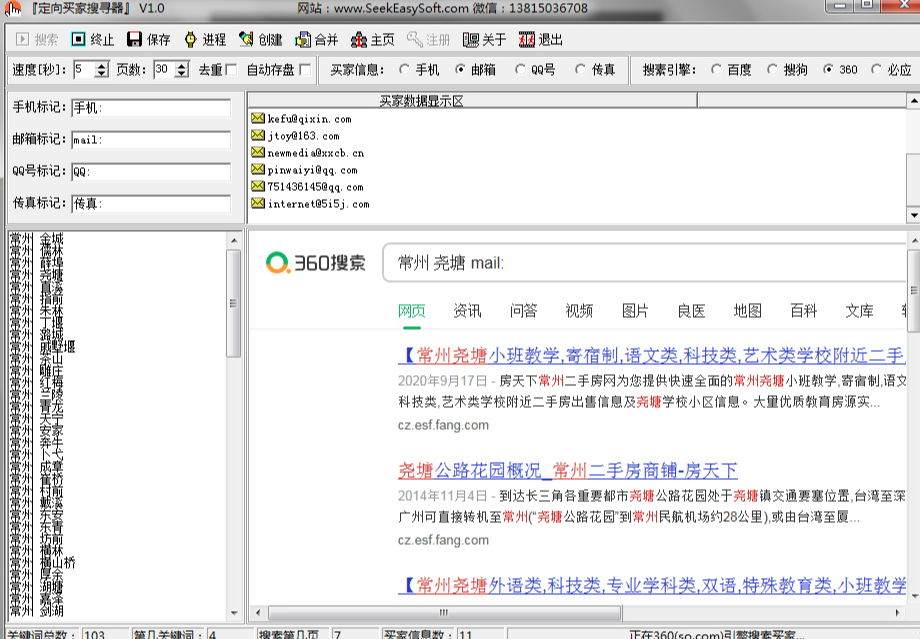Enable the 去重 checkbox
Image resolution: width=920 pixels, height=639 pixels.
pyautogui.click(x=231, y=70)
